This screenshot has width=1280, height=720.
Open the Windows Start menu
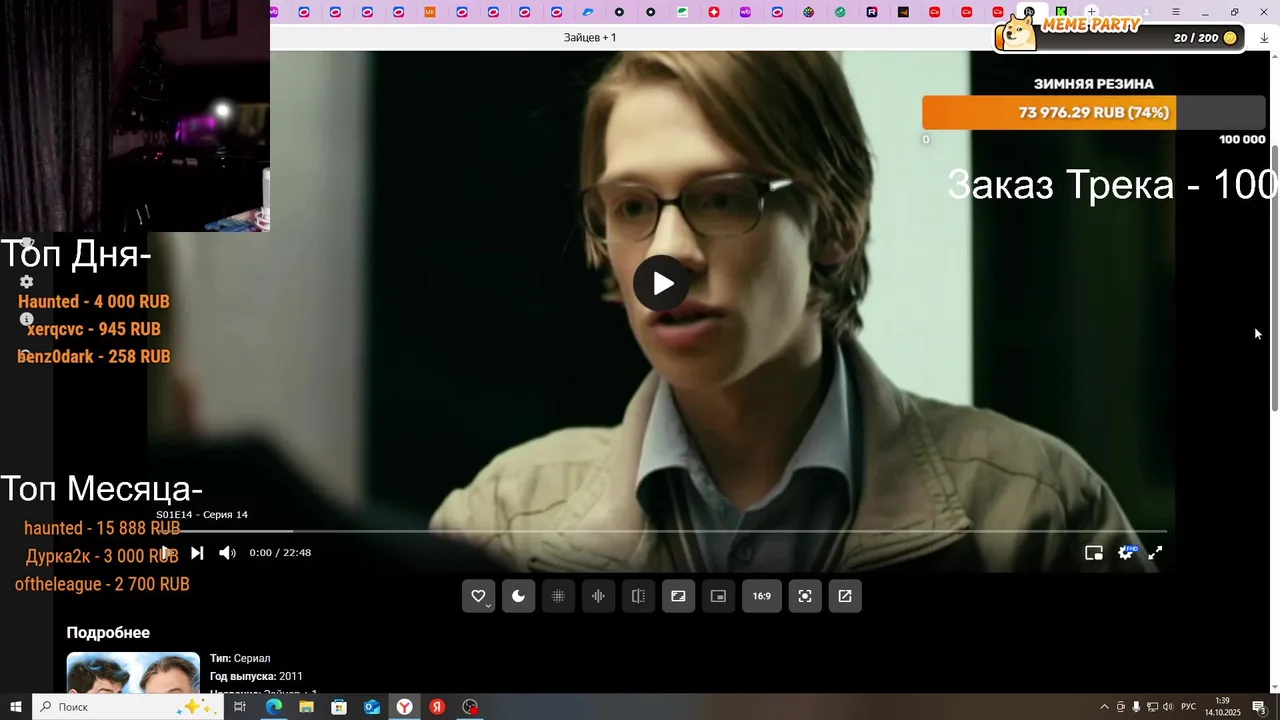16,707
